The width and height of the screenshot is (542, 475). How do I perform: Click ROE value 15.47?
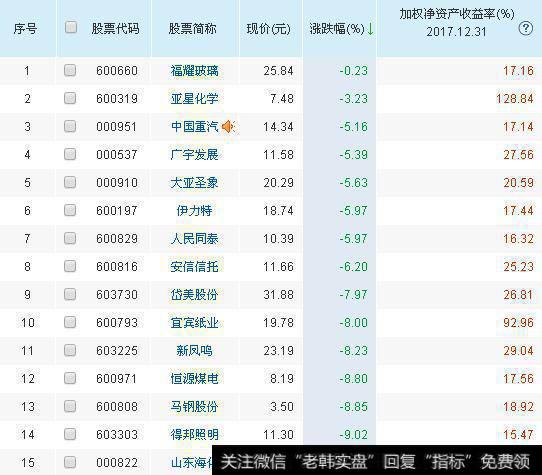518,435
